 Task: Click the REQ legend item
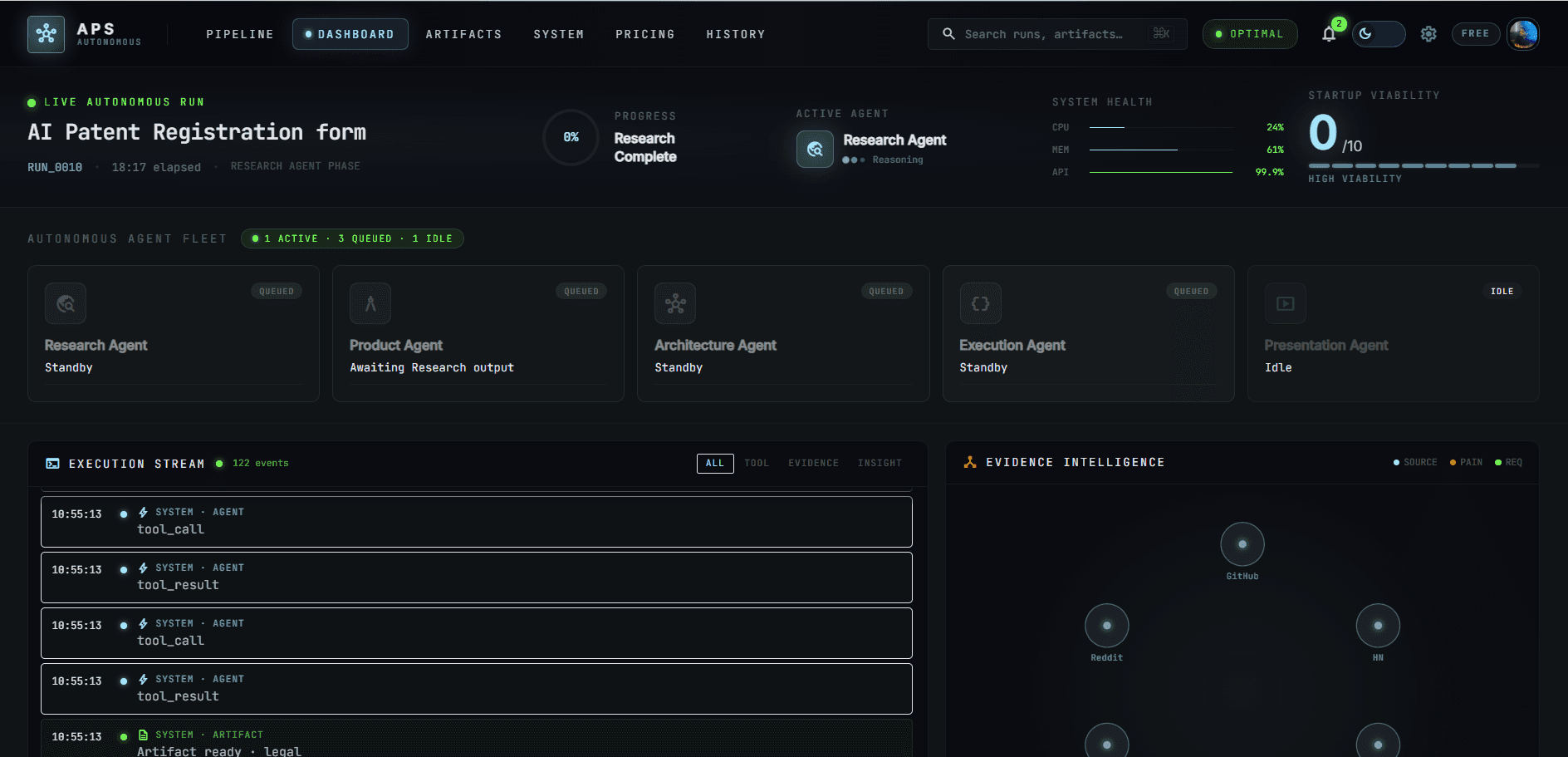click(1509, 462)
